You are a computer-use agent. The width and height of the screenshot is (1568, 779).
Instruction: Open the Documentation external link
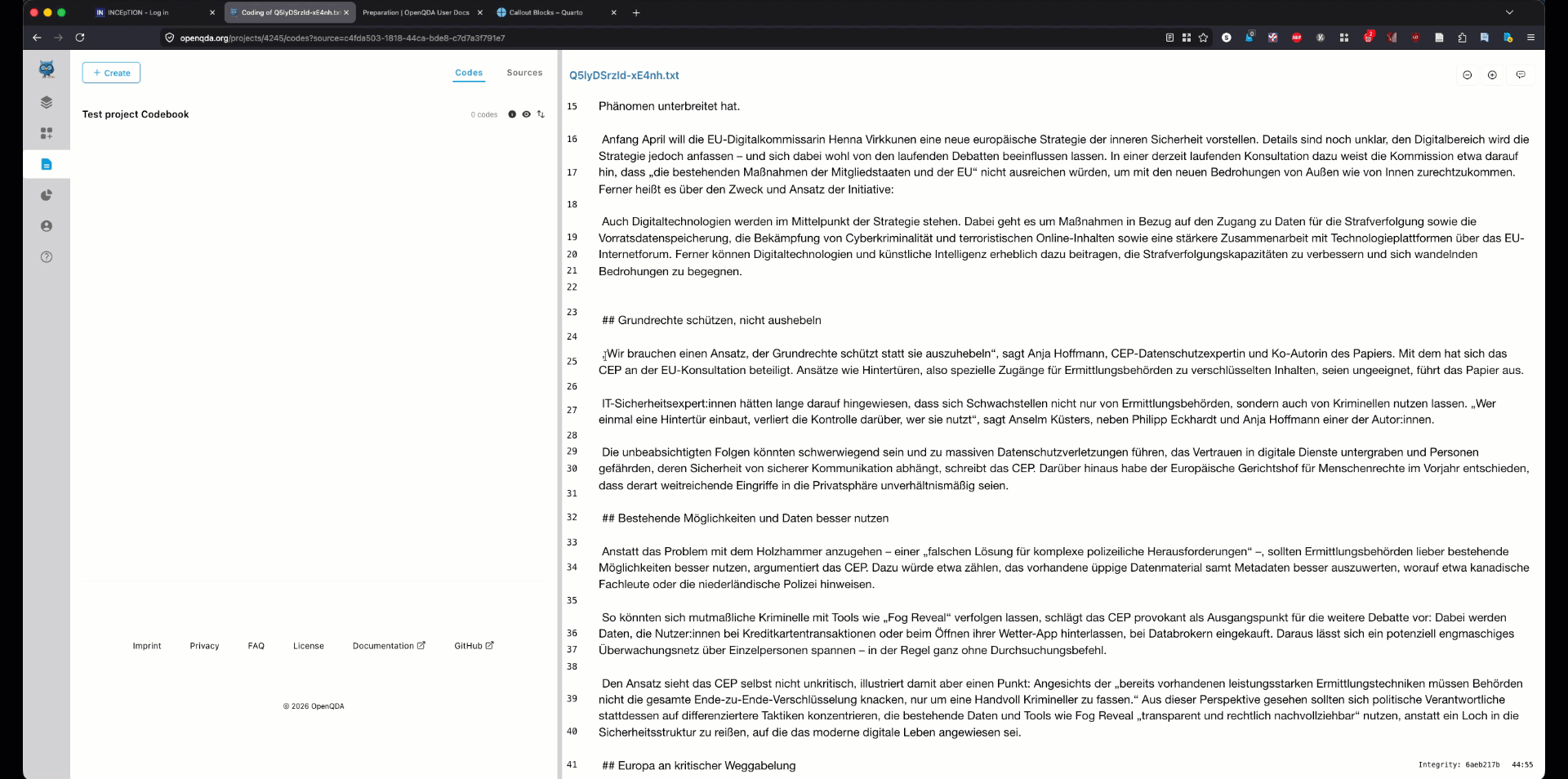point(389,646)
